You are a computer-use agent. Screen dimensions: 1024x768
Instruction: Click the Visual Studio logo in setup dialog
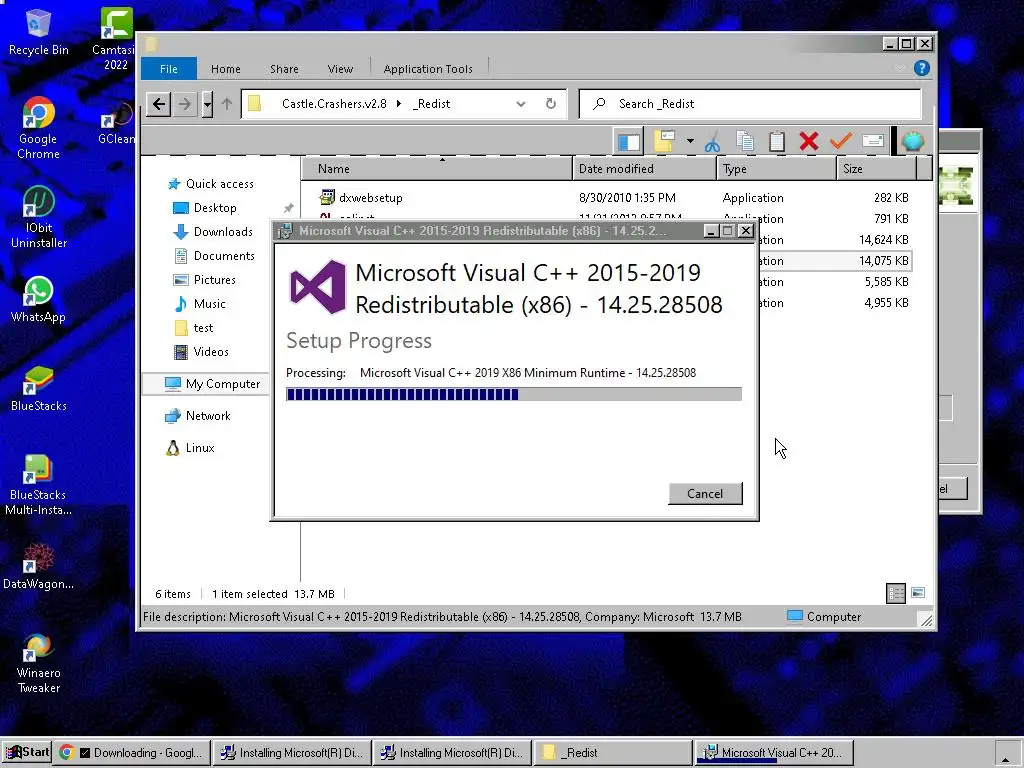point(317,287)
